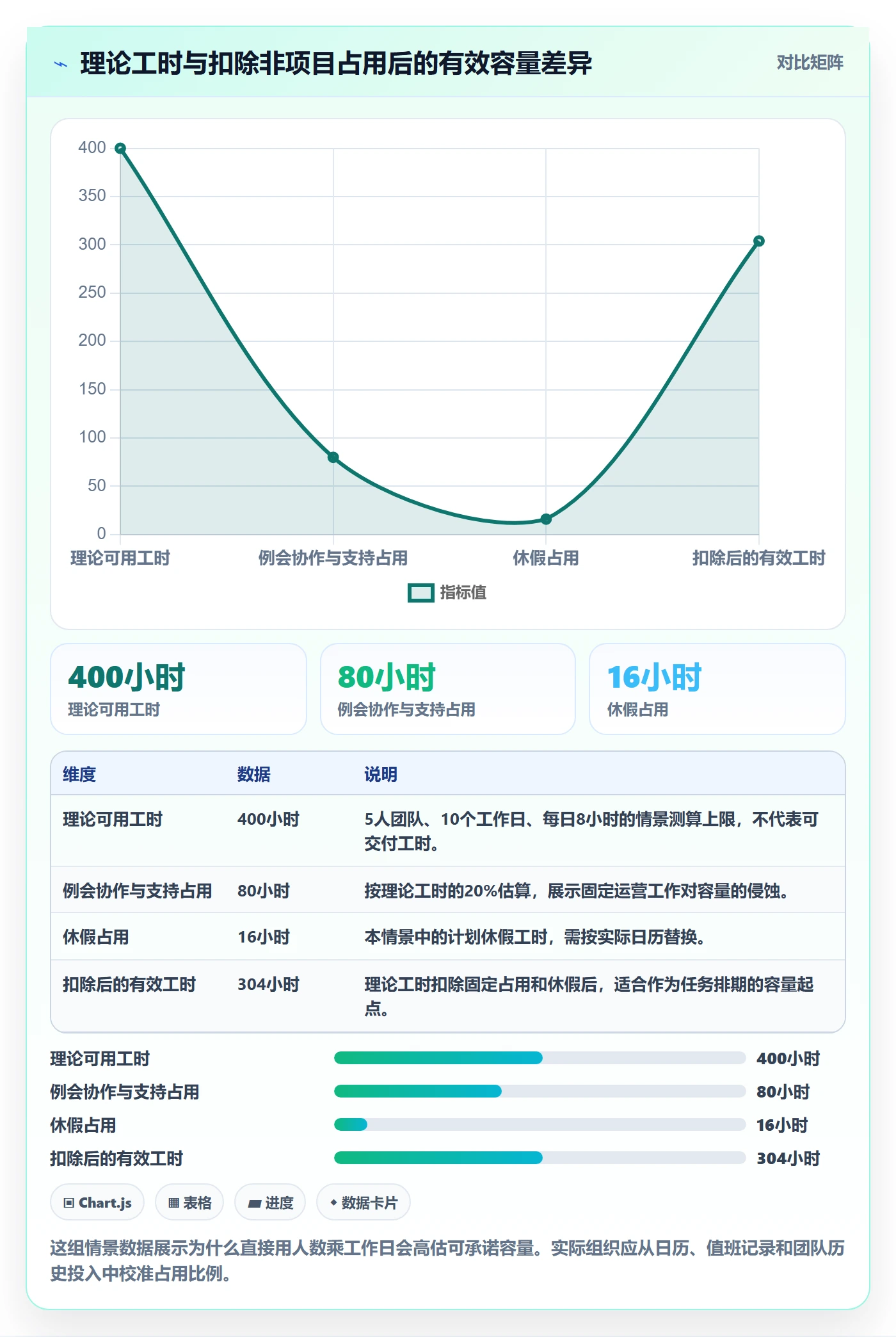This screenshot has width=896, height=1337.
Task: Click the Chart.js tag chip
Action: (97, 1203)
